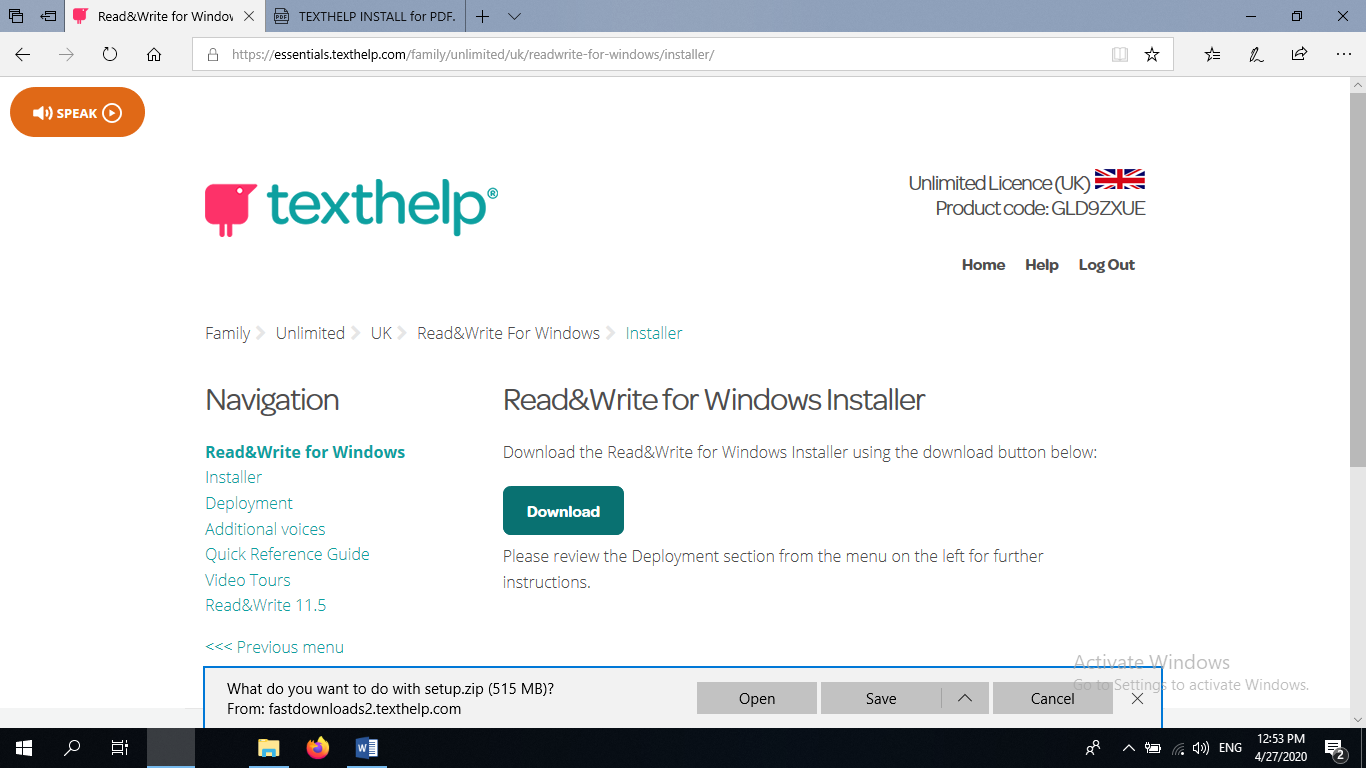Share this page icon
1366x768 pixels.
(1299, 55)
